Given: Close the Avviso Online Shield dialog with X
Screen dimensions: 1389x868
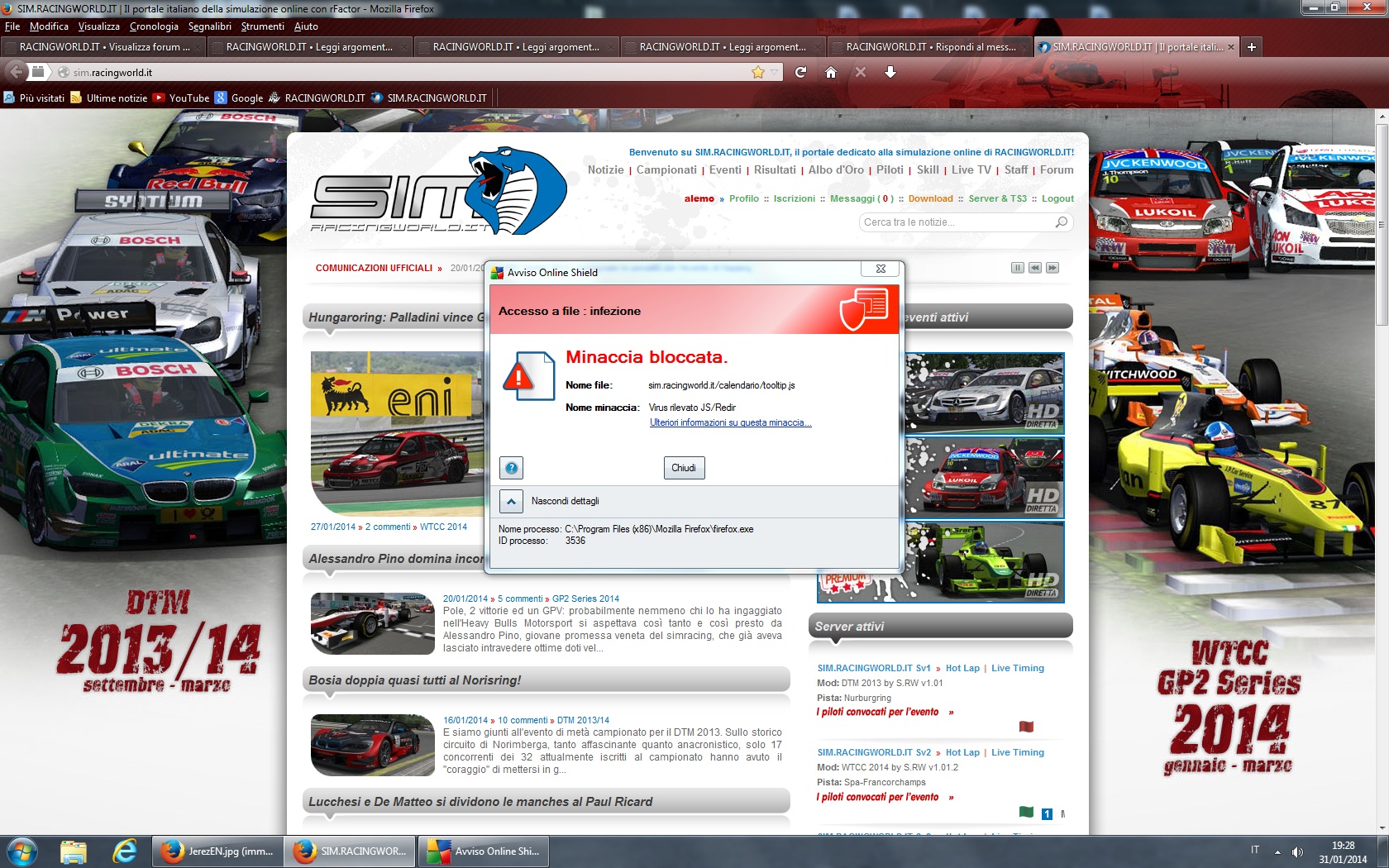Looking at the screenshot, I should coord(881,269).
